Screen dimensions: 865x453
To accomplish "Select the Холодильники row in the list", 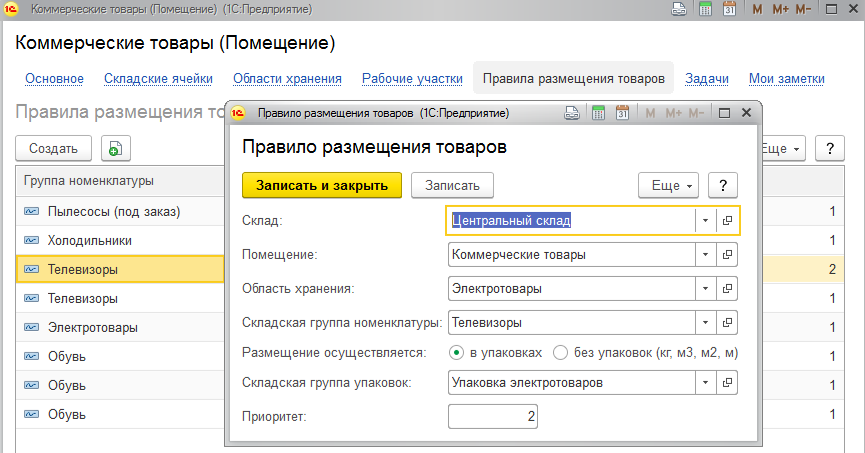I will [x=90, y=241].
